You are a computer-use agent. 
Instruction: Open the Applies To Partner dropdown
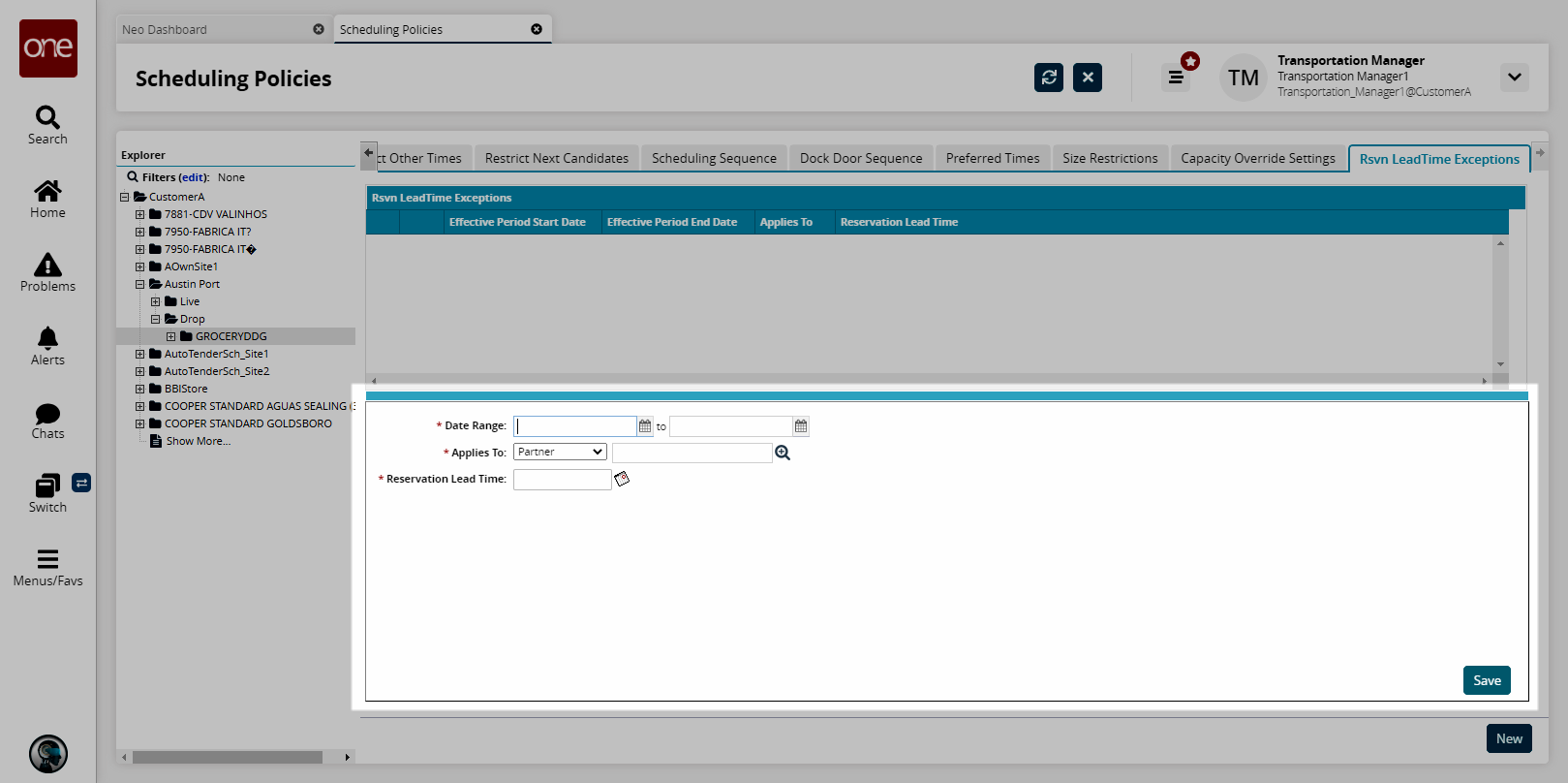pos(560,453)
